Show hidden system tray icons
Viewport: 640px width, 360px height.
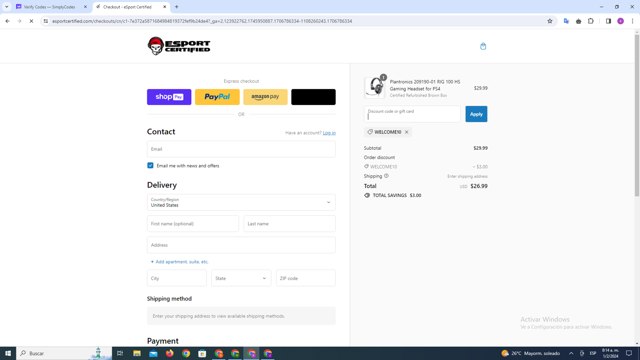click(571, 353)
